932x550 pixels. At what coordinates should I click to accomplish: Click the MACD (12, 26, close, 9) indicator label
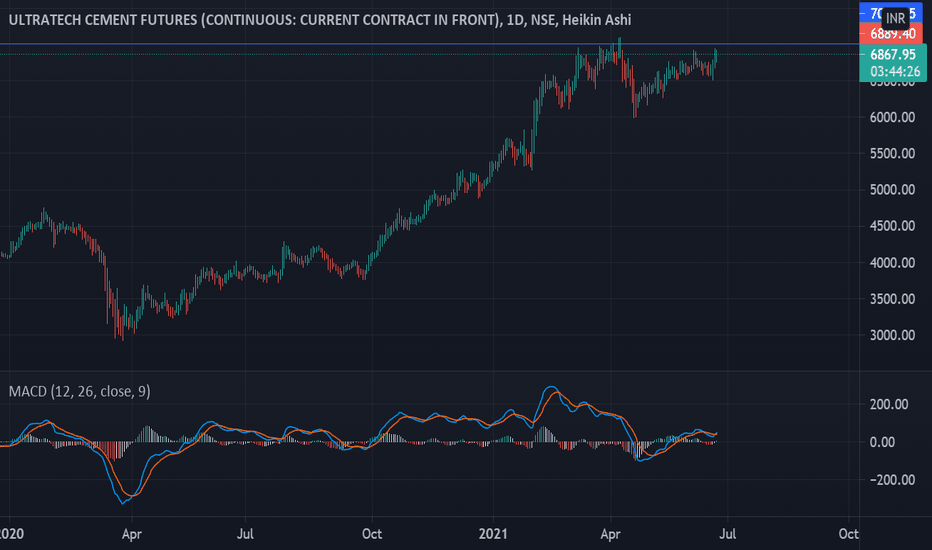[79, 391]
